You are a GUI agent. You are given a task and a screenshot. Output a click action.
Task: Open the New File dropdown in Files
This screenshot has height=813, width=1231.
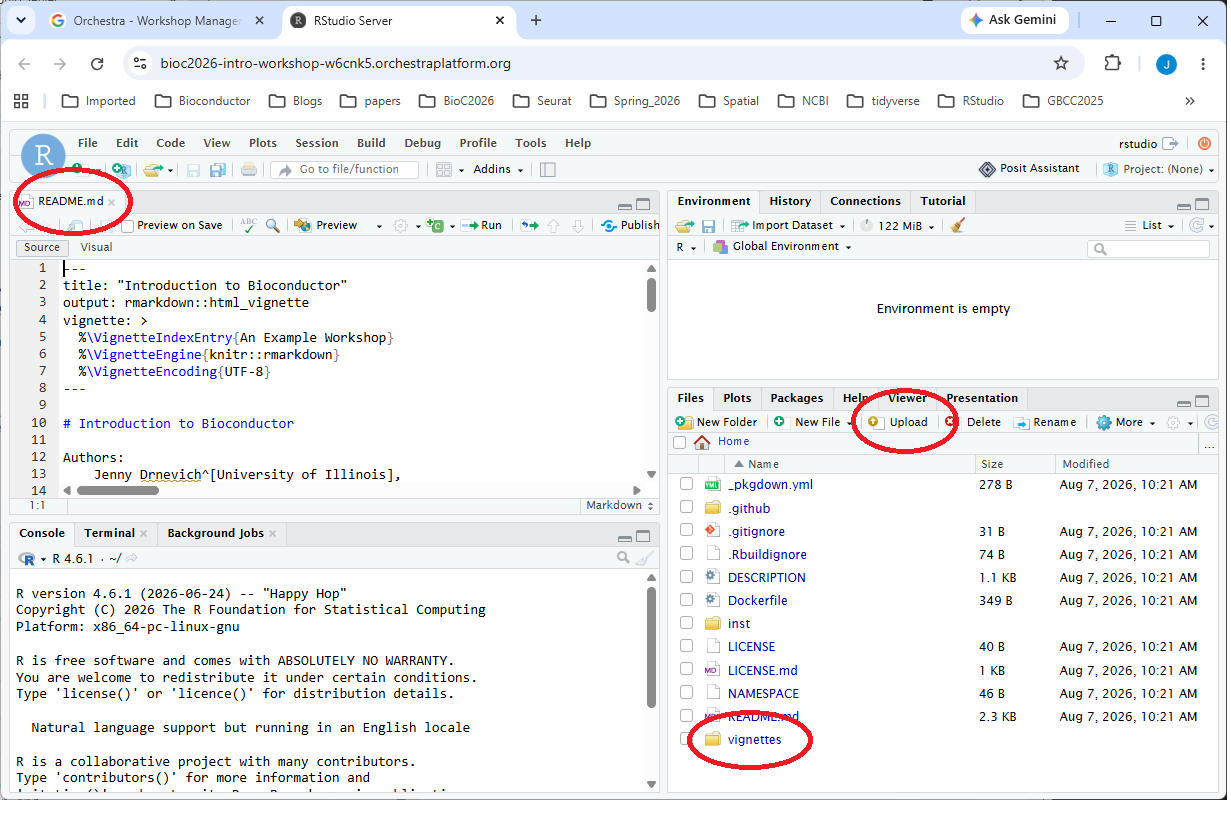pyautogui.click(x=813, y=423)
